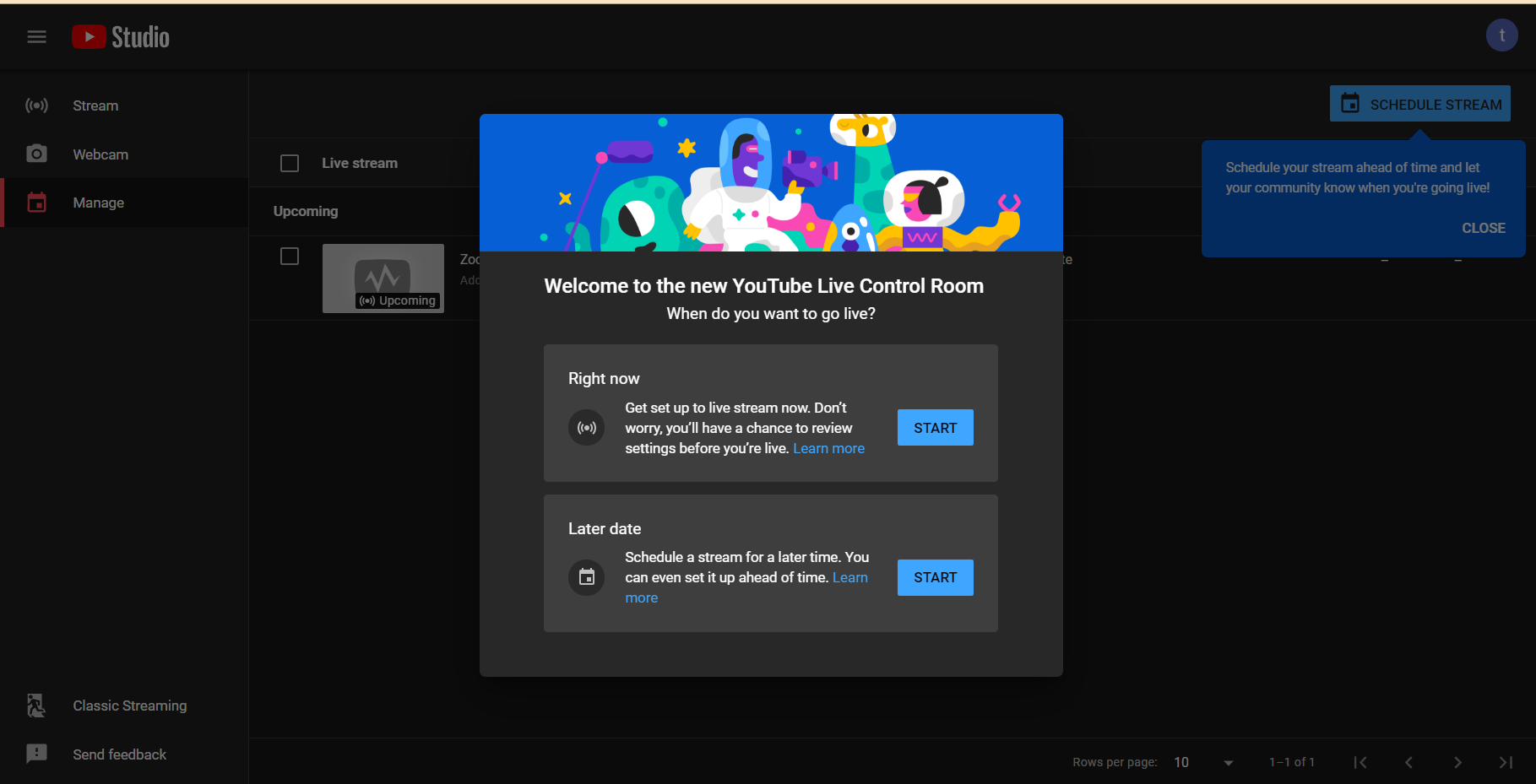
Task: Select the Webcam camera icon in sidebar
Action: pos(36,154)
